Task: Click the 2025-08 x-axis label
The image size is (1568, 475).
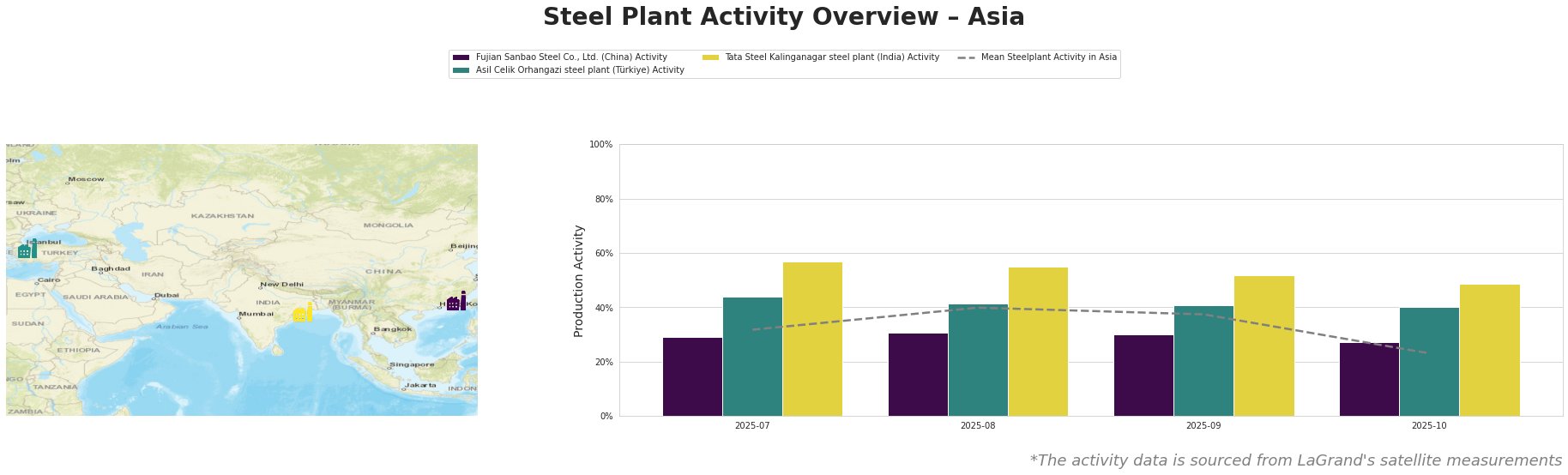Action: click(x=978, y=425)
